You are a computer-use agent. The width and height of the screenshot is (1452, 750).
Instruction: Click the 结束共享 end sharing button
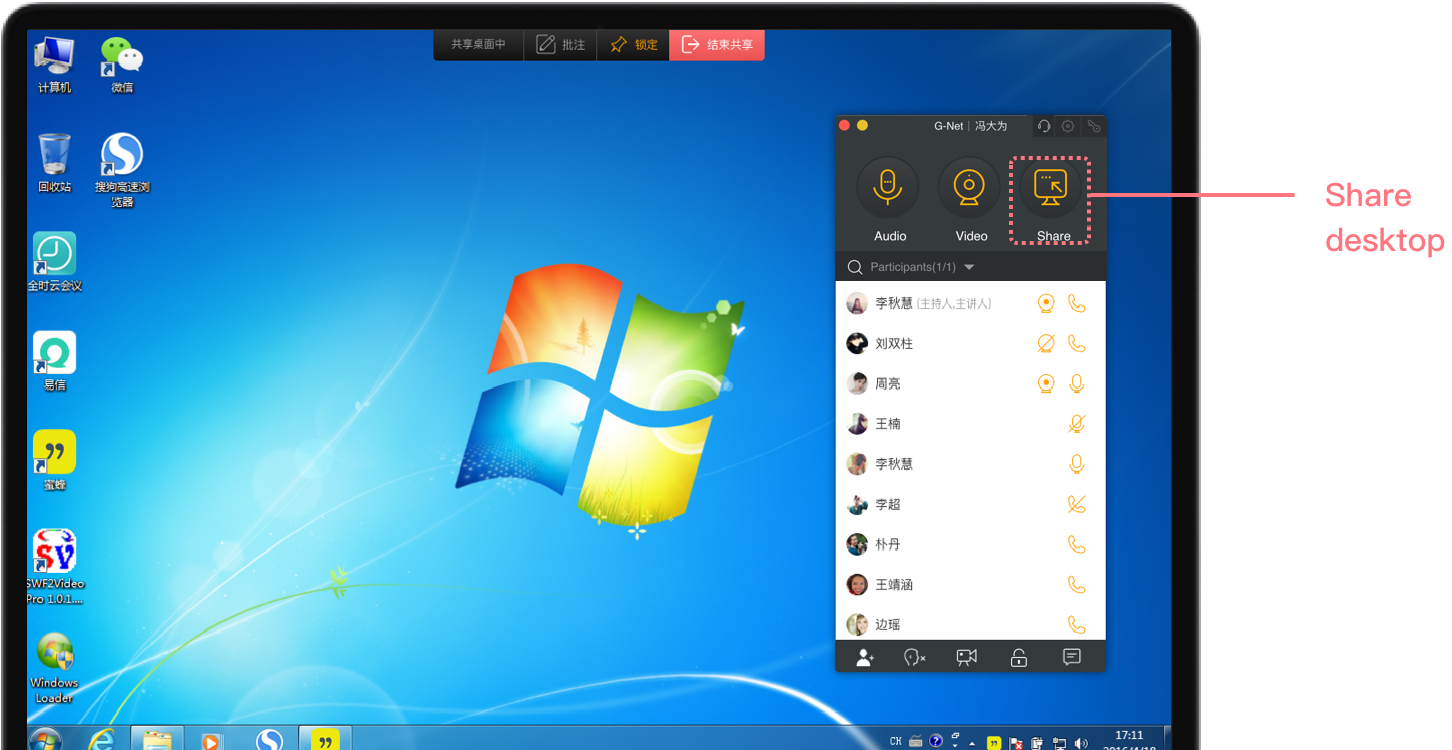718,45
